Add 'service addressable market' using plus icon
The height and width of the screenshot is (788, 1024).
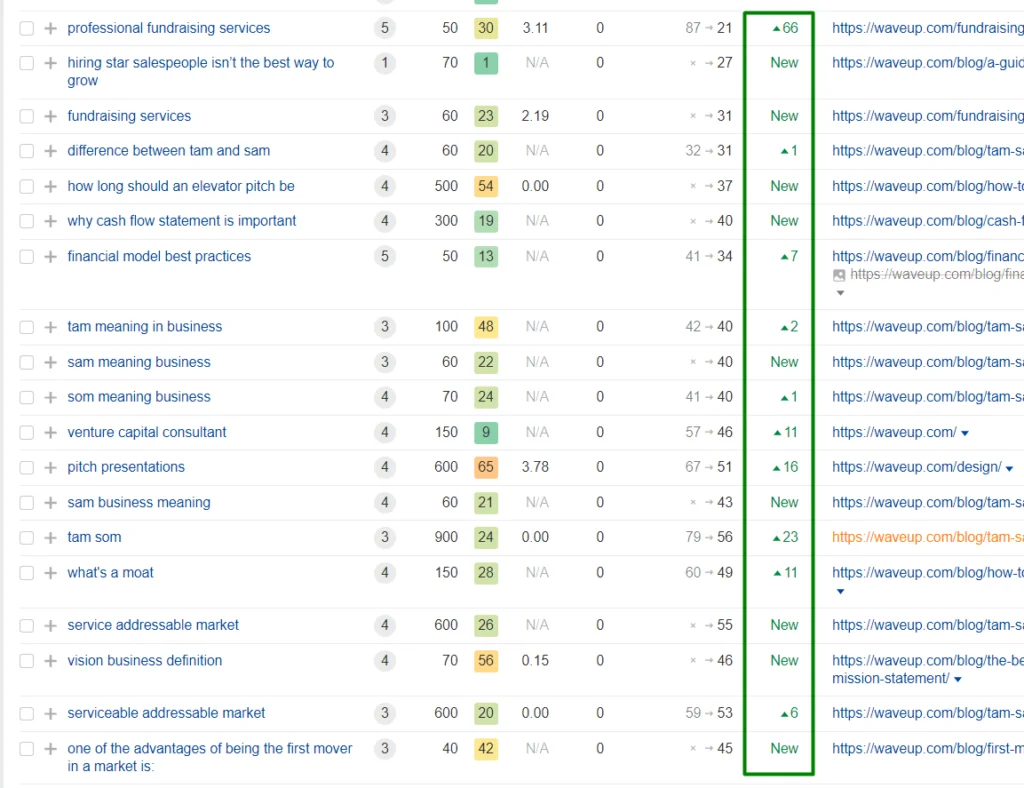(50, 625)
